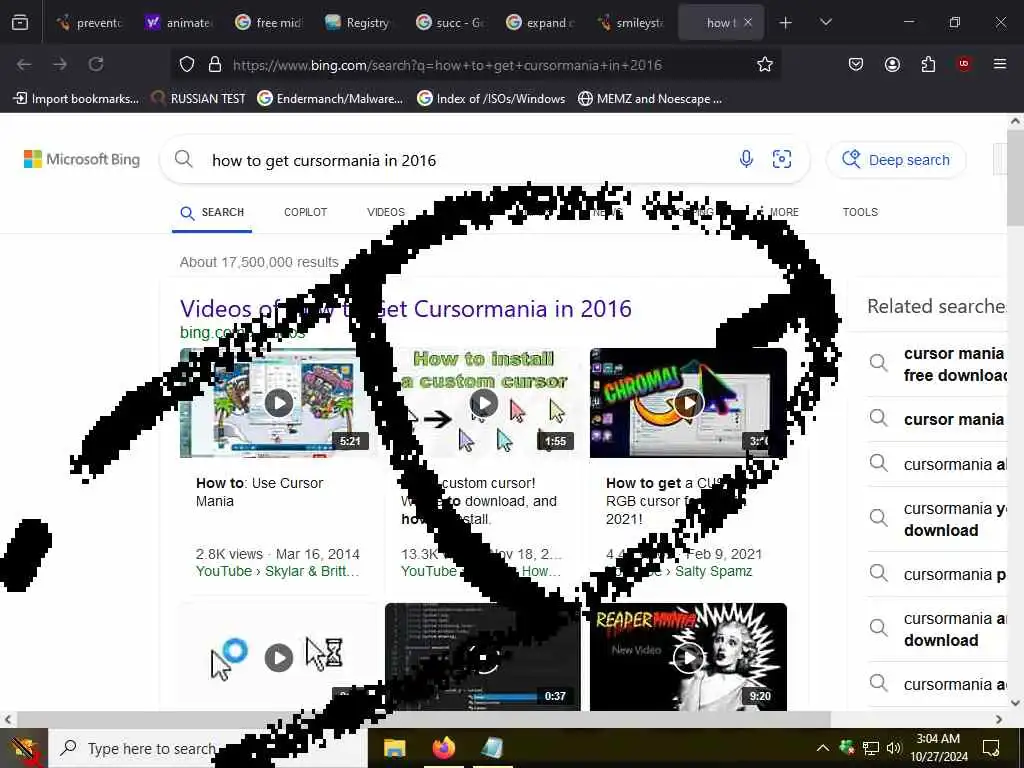The height and width of the screenshot is (768, 1024).
Task: Show hidden system tray icons chevron
Action: 823,748
